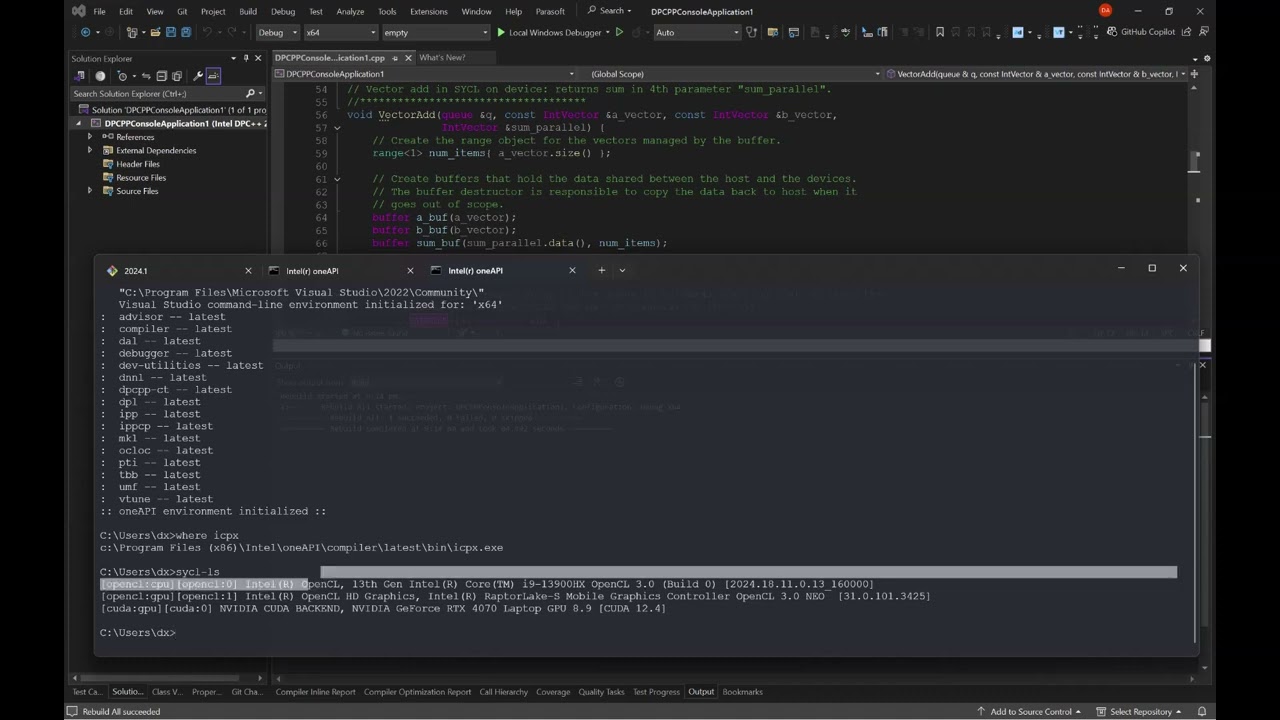Click the Solution Explorer home/switch views icon
The height and width of the screenshot is (720, 1280).
coord(80,76)
